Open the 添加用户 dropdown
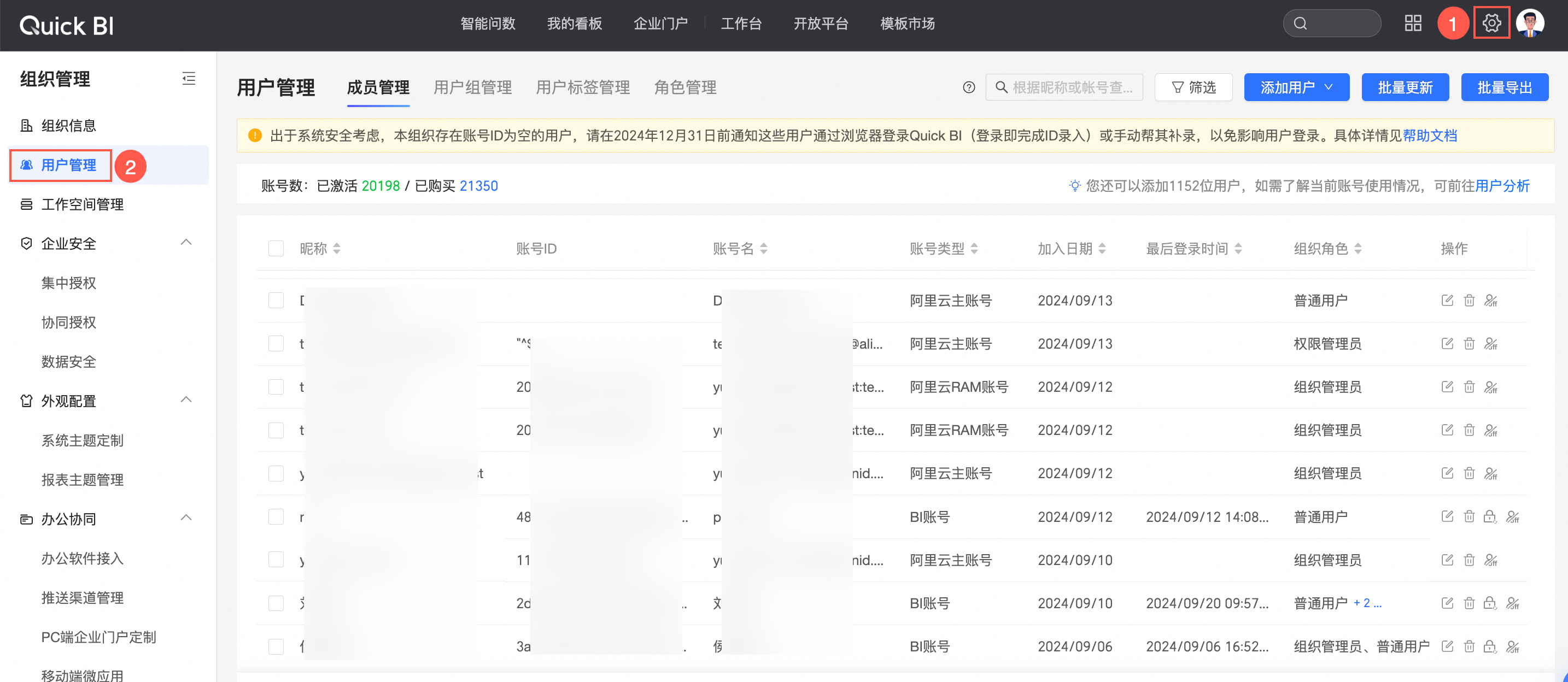The image size is (1568, 682). point(1296,87)
